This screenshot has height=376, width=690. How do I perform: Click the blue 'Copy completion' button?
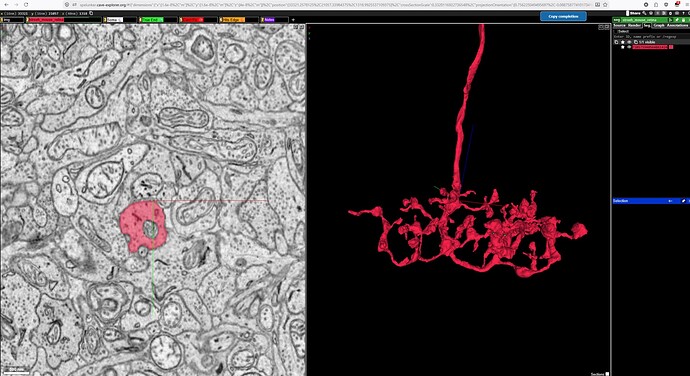[563, 16]
